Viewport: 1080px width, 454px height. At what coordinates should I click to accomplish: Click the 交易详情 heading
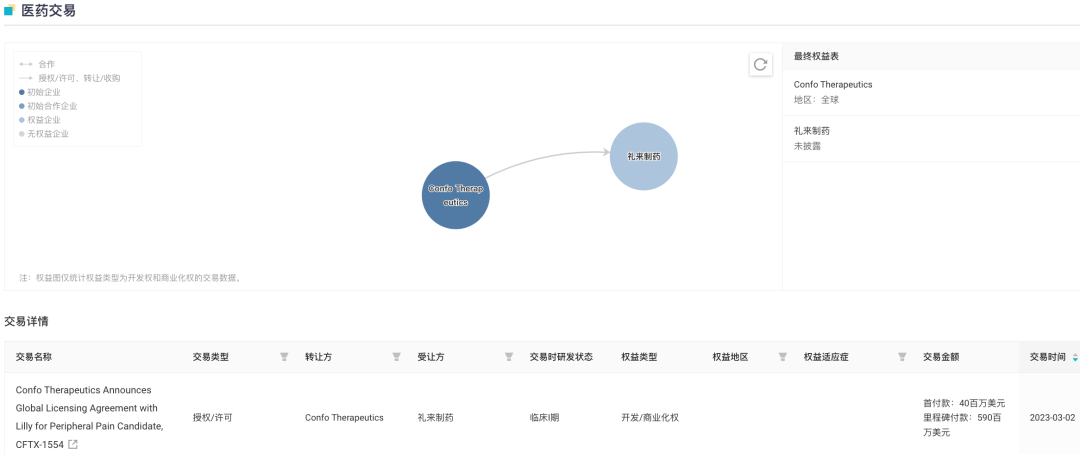pos(26,321)
